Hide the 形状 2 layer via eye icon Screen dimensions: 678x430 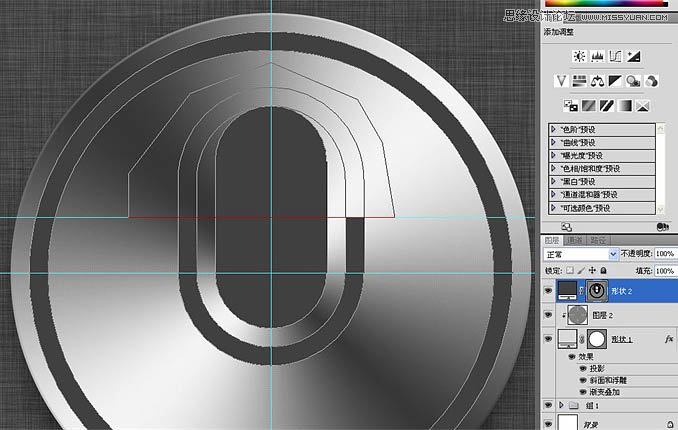pos(548,291)
